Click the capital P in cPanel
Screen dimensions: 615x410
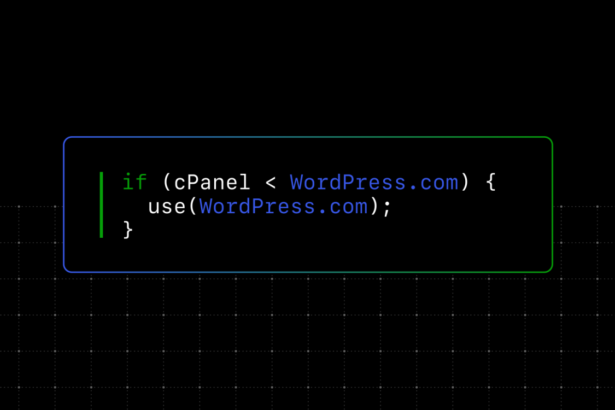tap(192, 182)
